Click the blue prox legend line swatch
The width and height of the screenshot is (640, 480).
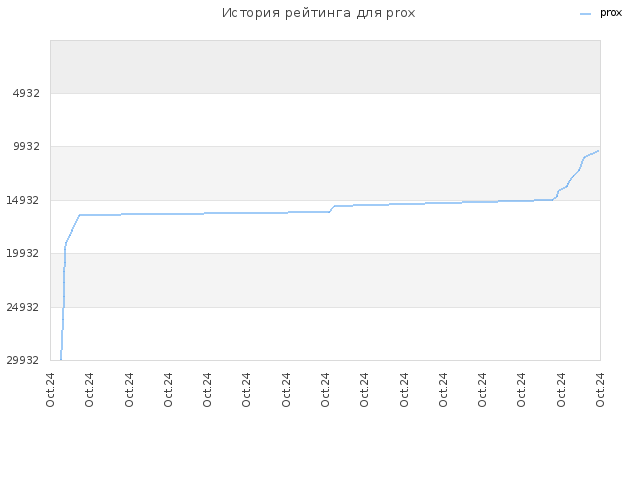[585, 14]
